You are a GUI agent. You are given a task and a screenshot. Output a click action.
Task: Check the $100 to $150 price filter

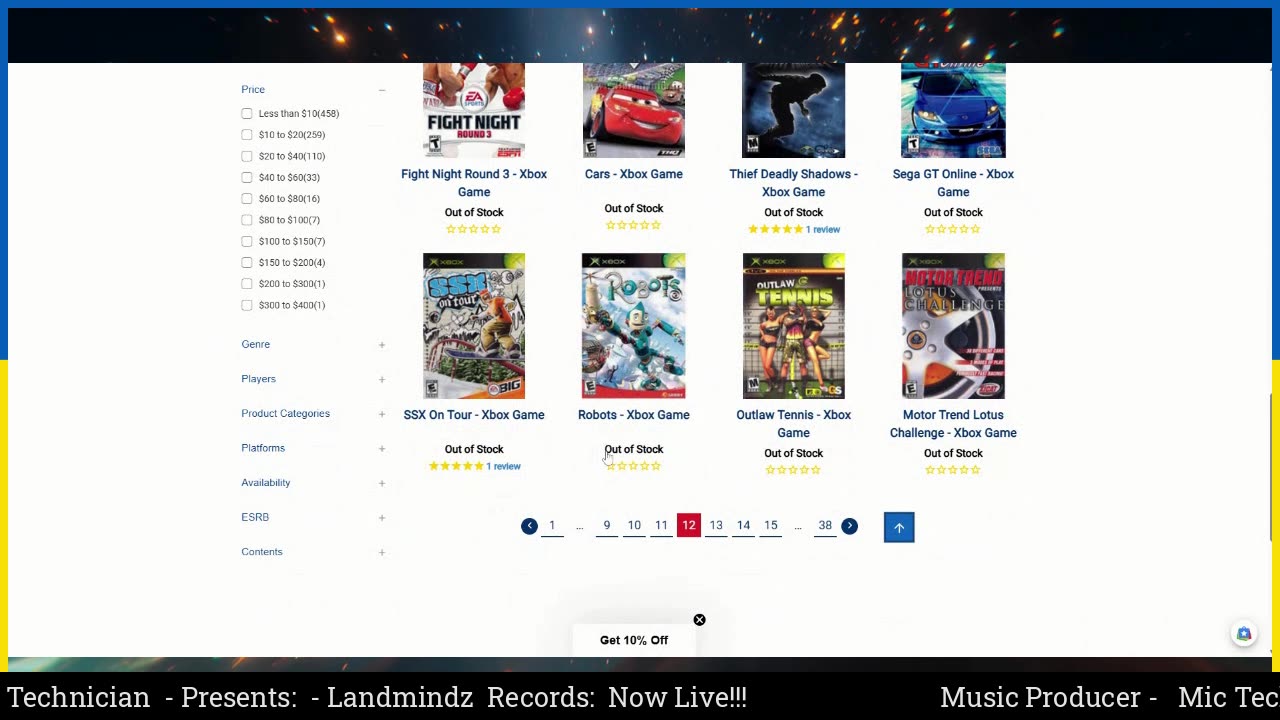247,241
